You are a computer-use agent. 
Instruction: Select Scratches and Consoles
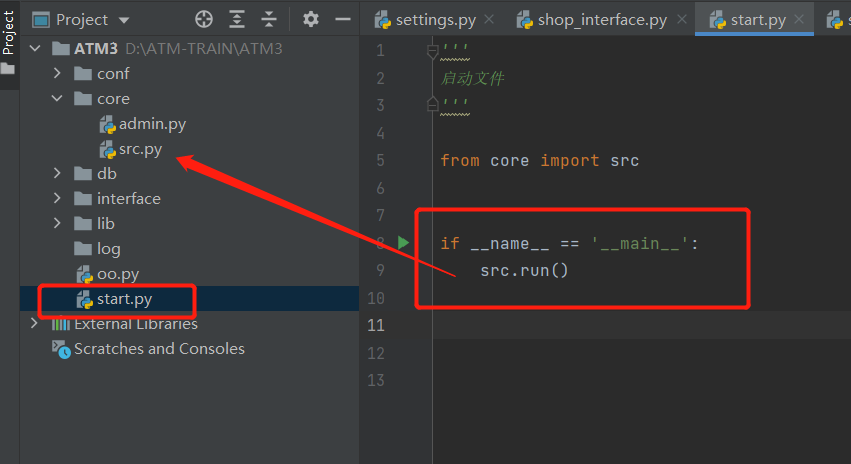click(149, 348)
